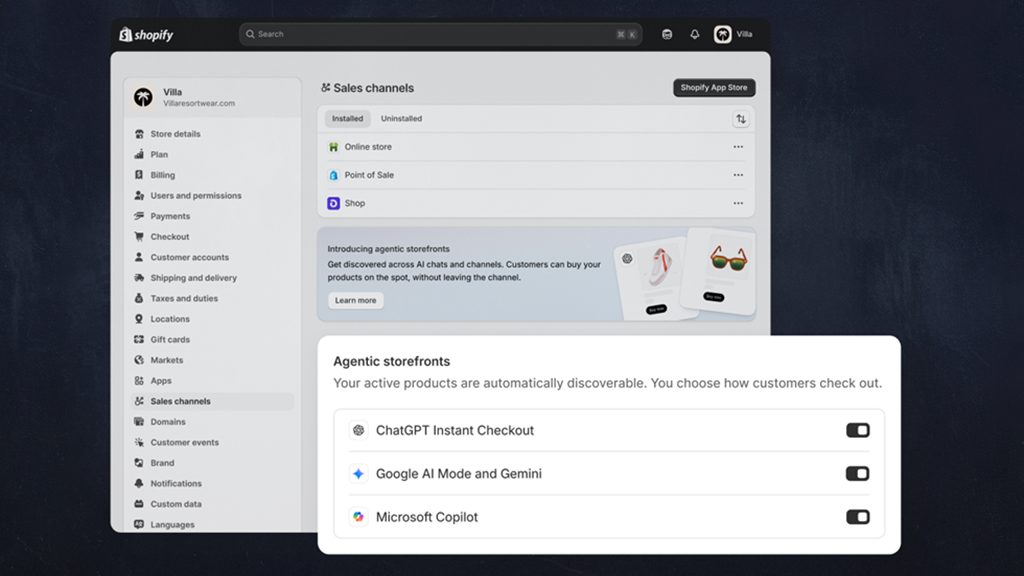
Task: Click the Microsoft Copilot logo icon
Action: point(358,517)
